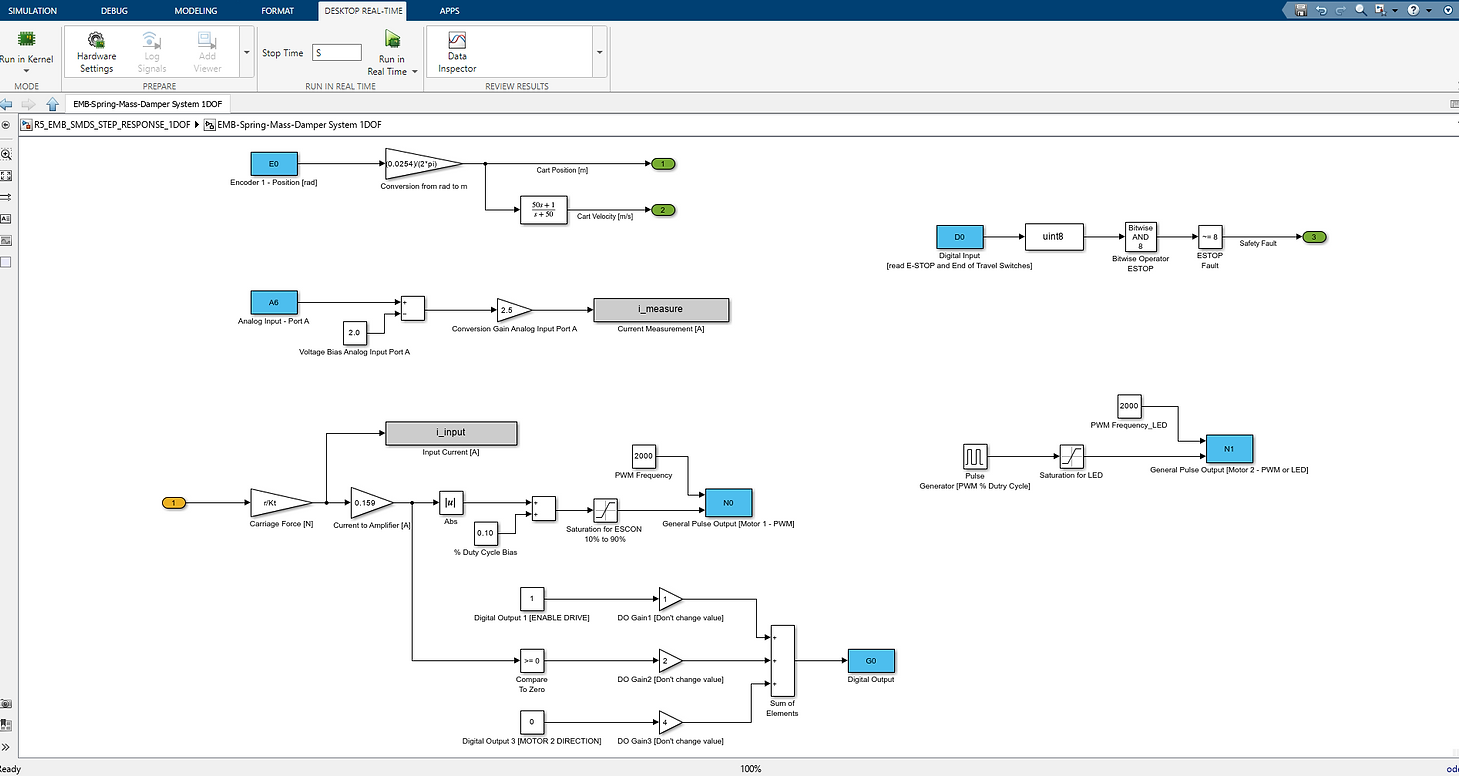1459x776 pixels.
Task: Save the model using quick access icon
Action: [1301, 9]
